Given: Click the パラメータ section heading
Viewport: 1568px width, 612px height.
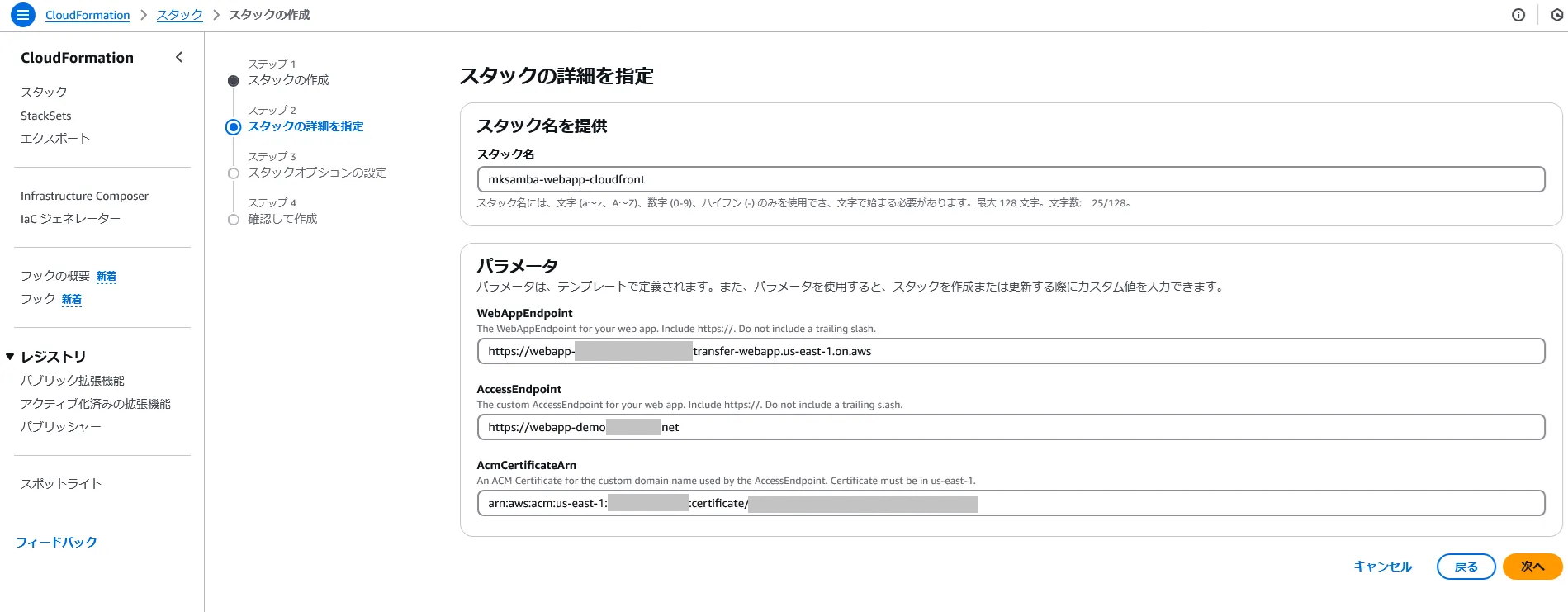Looking at the screenshot, I should click(518, 266).
